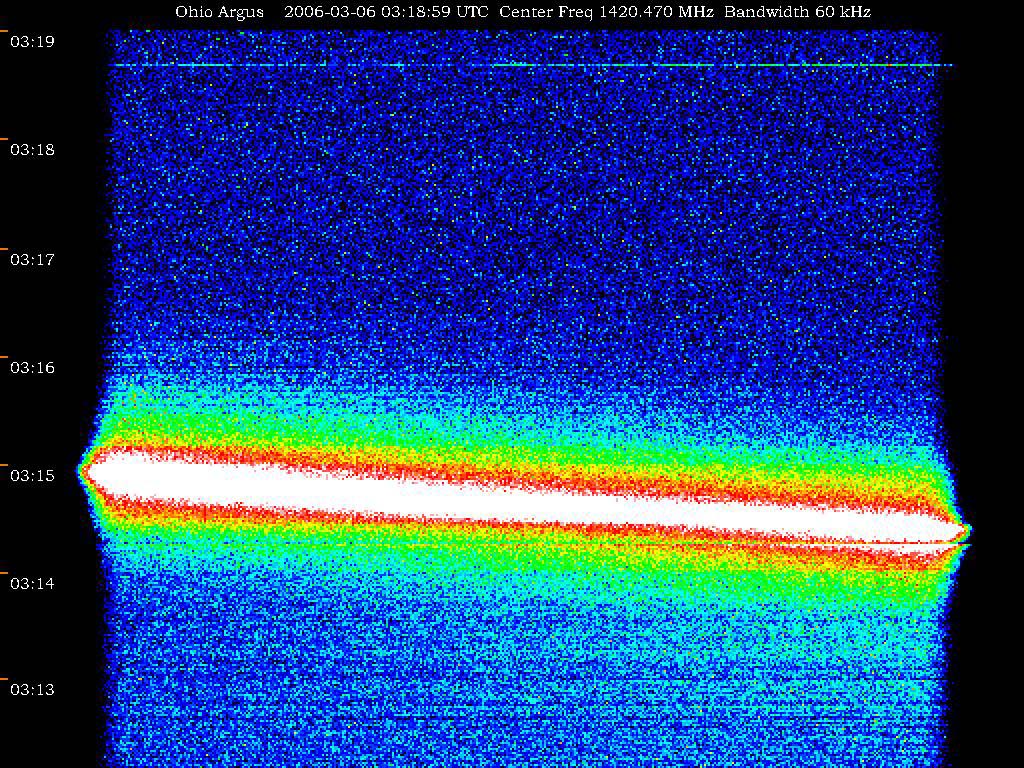Click the 03:16 time axis label

coord(32,368)
